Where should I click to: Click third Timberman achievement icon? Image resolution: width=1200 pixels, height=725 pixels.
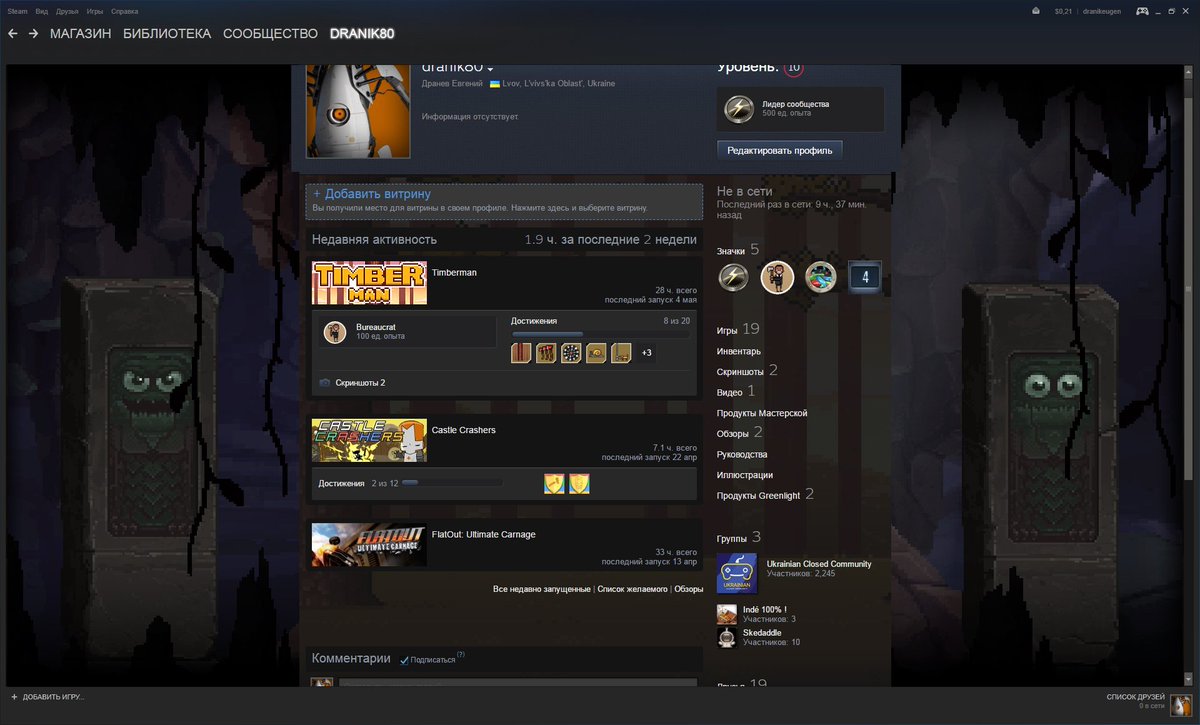[x=571, y=352]
